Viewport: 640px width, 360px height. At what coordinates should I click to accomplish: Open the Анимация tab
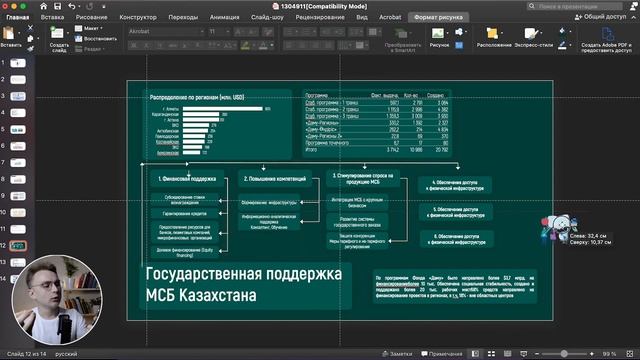click(224, 17)
